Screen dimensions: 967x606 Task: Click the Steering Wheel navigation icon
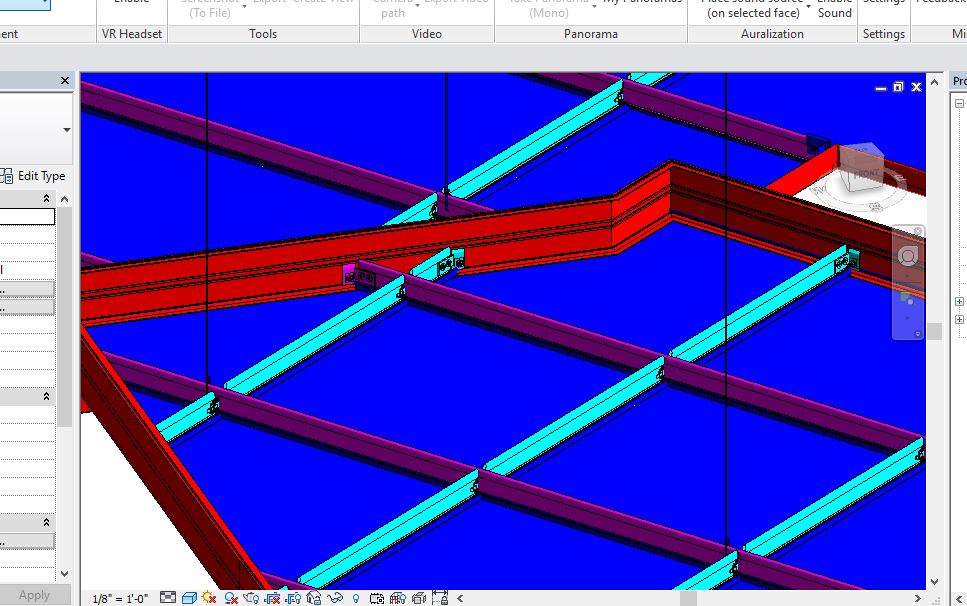coord(908,256)
